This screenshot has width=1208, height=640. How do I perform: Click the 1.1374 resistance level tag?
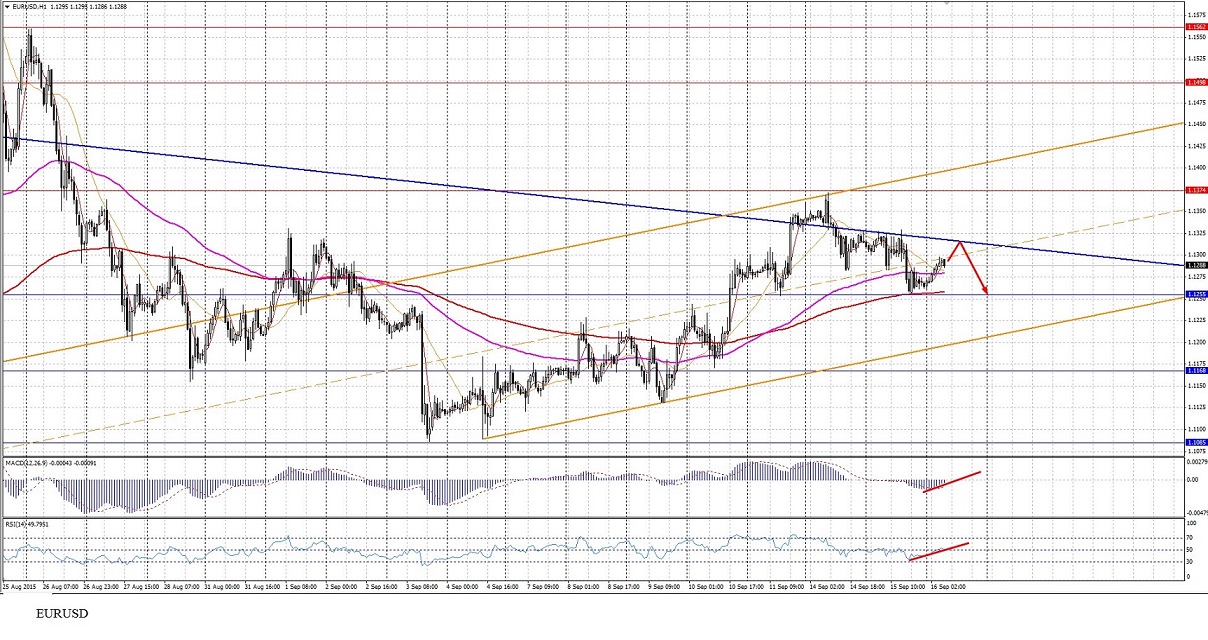tap(1195, 190)
